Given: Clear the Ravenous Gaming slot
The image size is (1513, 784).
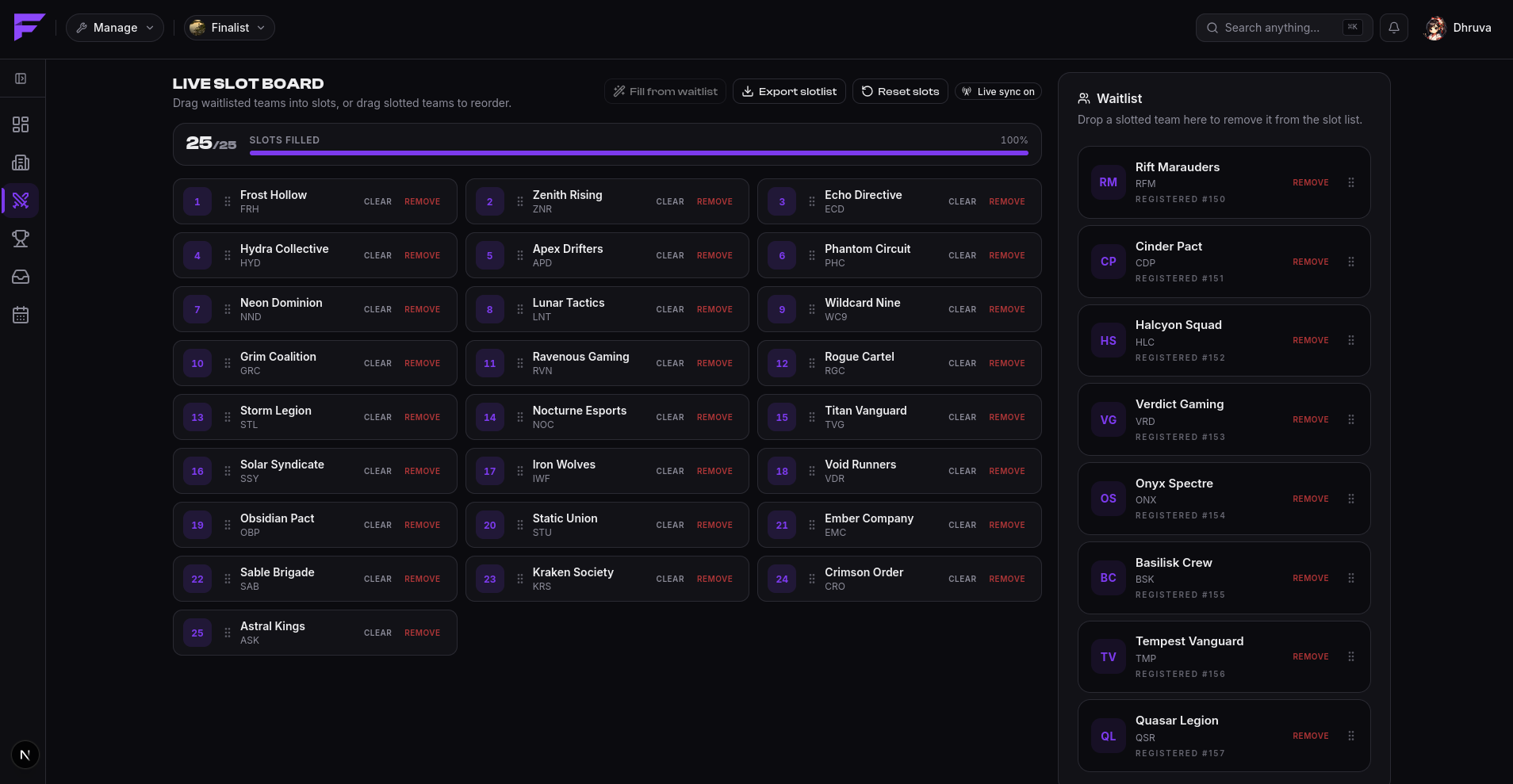Looking at the screenshot, I should 670,363.
